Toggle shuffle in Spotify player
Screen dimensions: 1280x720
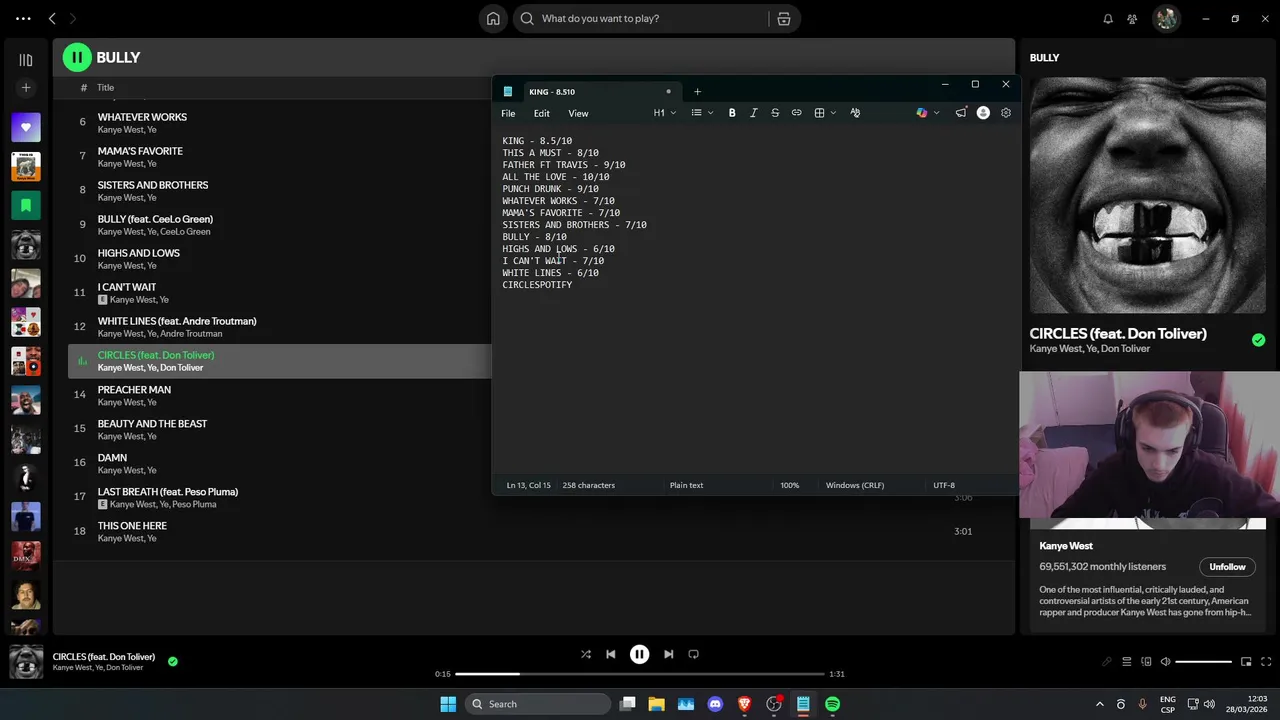coord(586,654)
